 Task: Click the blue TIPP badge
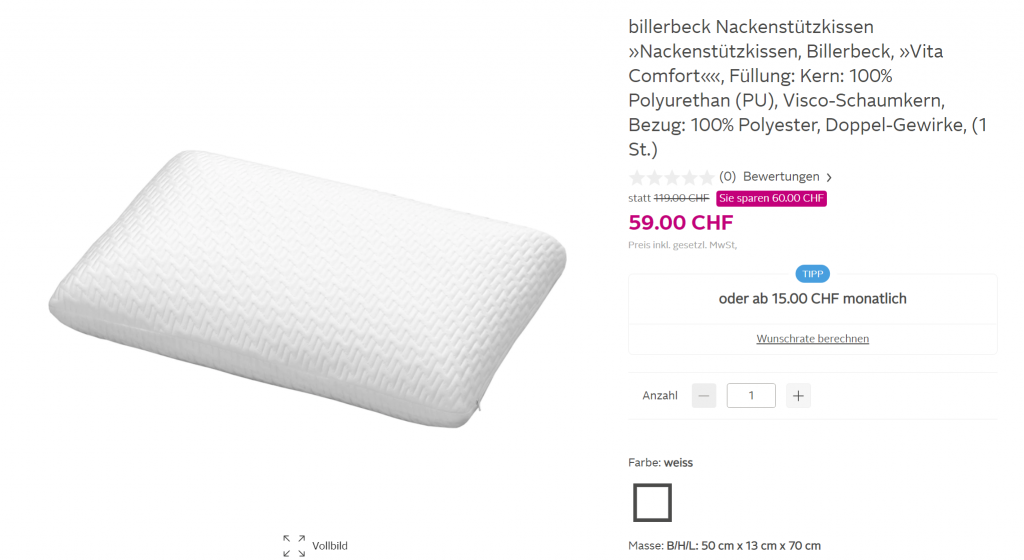coord(812,274)
